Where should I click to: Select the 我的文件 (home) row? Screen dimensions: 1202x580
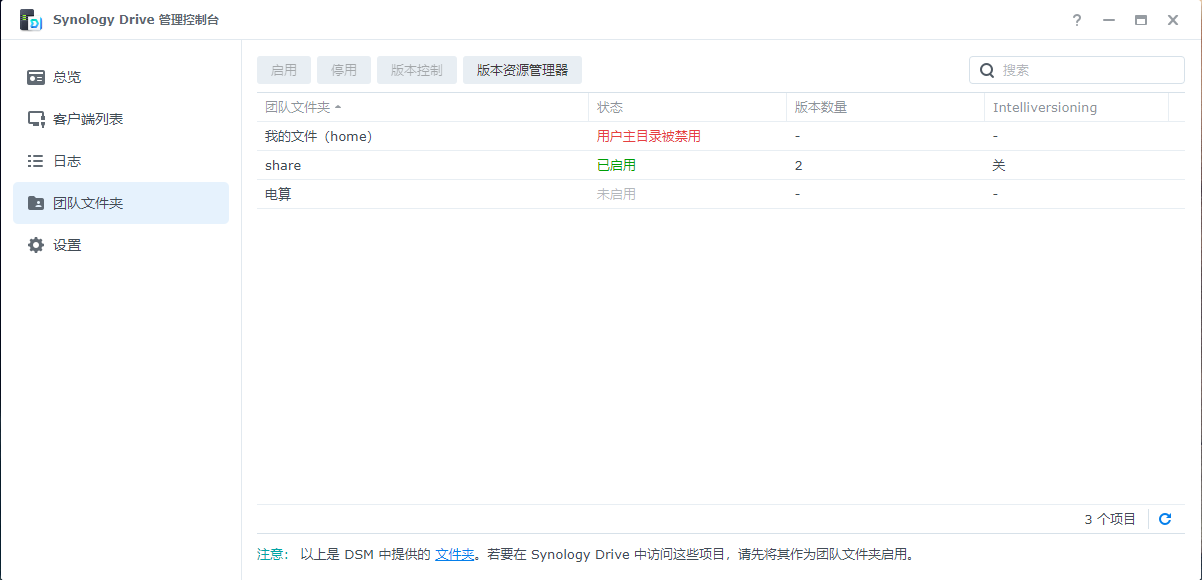pos(721,136)
